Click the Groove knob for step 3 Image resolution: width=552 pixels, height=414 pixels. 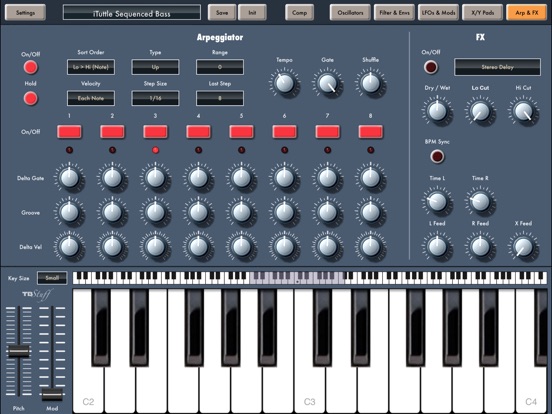[155, 212]
